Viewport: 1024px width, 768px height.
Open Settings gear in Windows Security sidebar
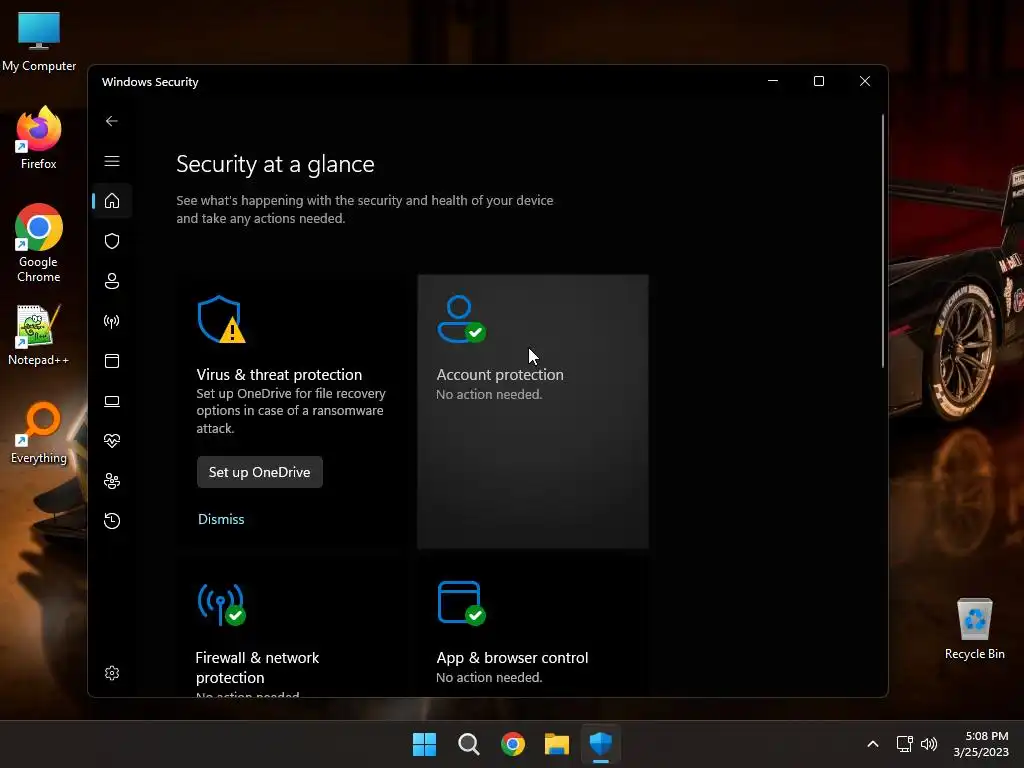click(x=112, y=673)
